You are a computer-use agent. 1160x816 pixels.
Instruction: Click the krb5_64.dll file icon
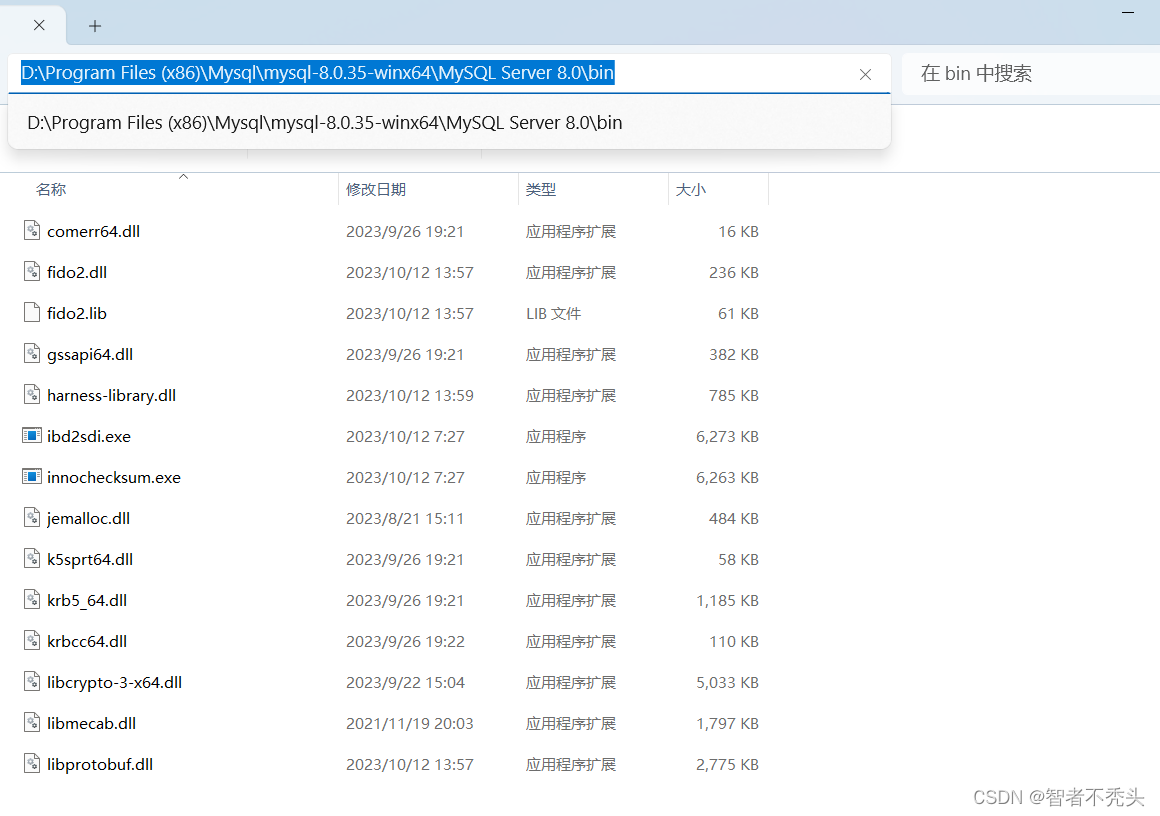click(x=32, y=600)
